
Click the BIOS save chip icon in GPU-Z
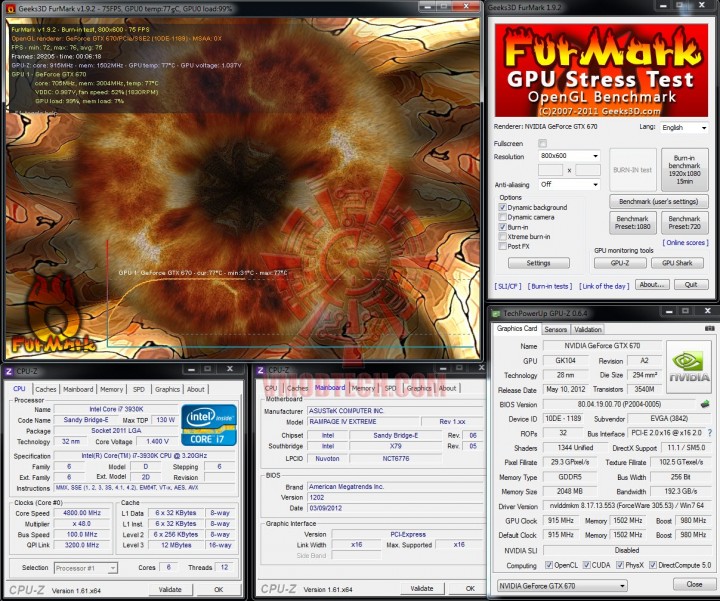pyautogui.click(x=705, y=404)
